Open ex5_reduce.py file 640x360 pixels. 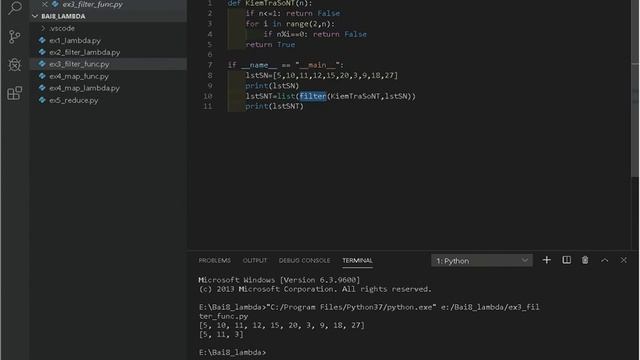click(x=73, y=100)
